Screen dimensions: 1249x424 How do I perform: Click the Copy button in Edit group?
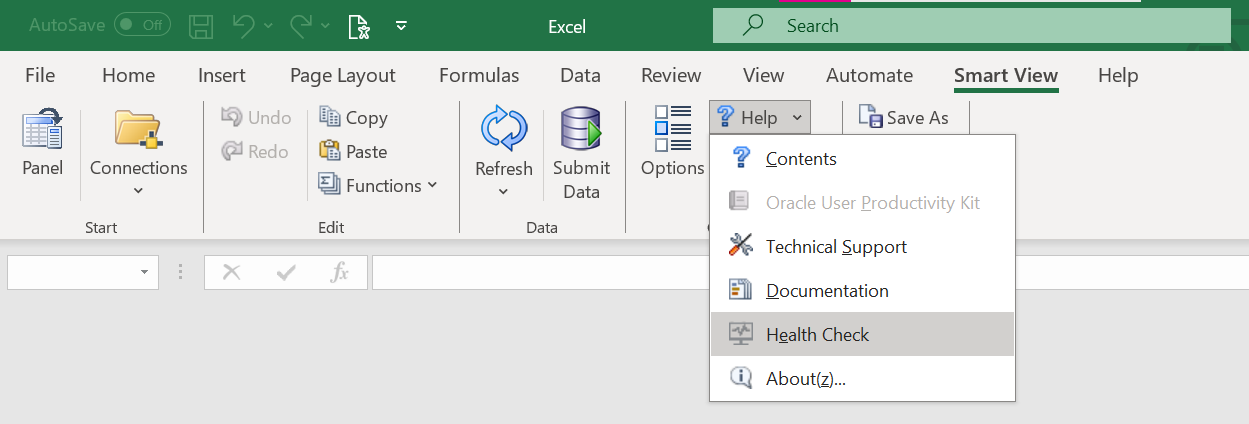[x=353, y=117]
